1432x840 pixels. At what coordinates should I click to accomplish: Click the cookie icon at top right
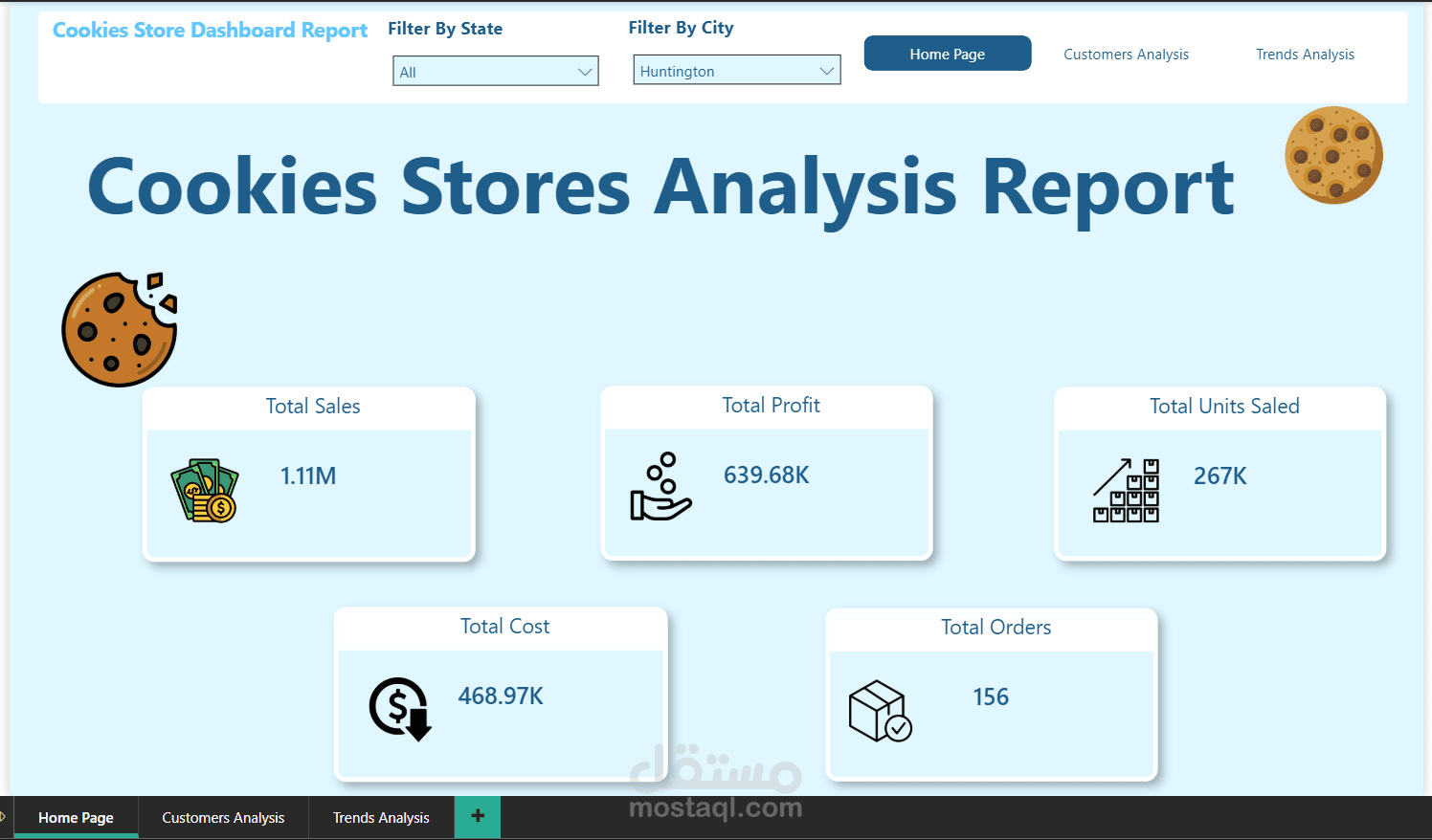tap(1333, 155)
